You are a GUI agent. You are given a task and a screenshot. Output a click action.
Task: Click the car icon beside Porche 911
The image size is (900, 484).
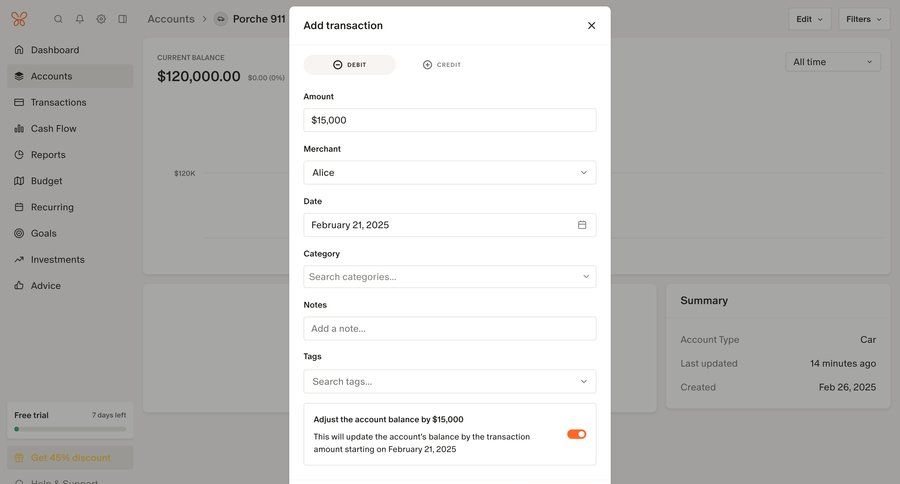point(220,19)
